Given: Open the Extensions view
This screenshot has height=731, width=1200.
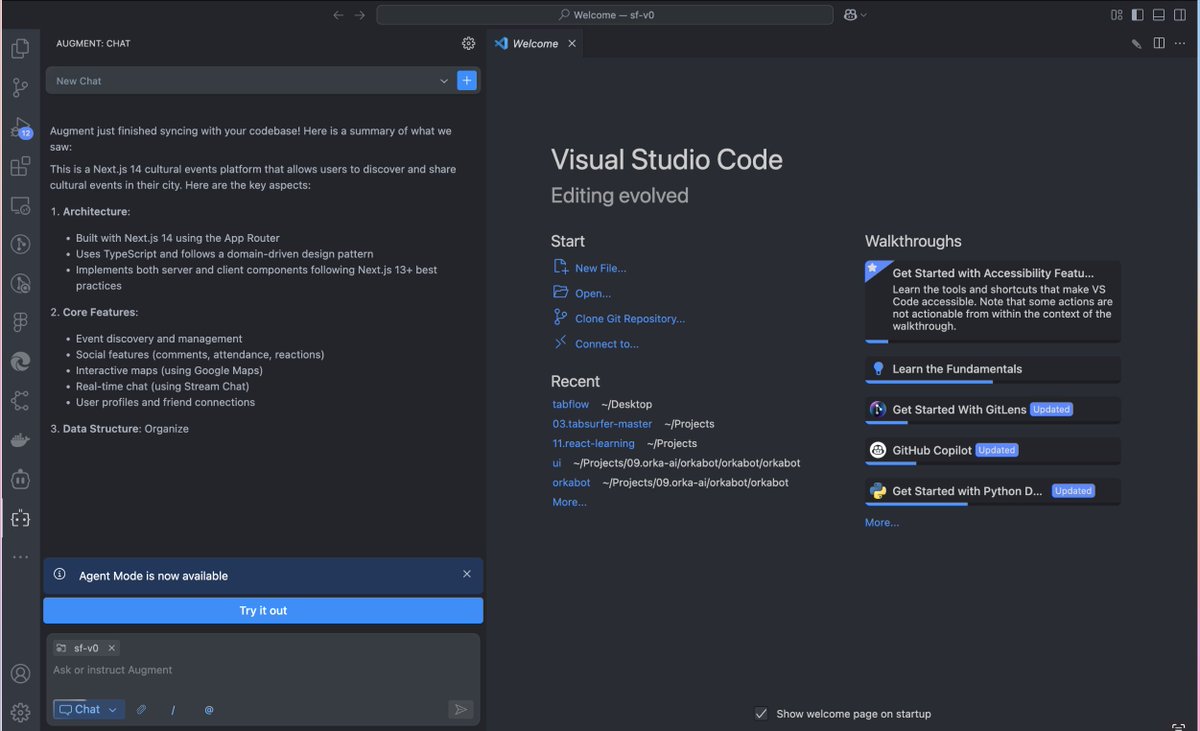Looking at the screenshot, I should point(20,166).
